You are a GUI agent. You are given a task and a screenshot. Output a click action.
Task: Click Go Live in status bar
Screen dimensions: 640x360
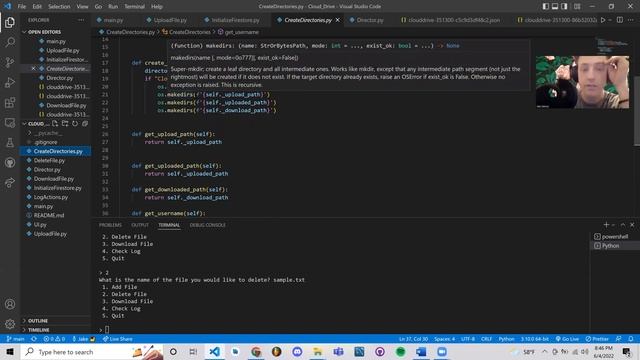click(x=567, y=339)
